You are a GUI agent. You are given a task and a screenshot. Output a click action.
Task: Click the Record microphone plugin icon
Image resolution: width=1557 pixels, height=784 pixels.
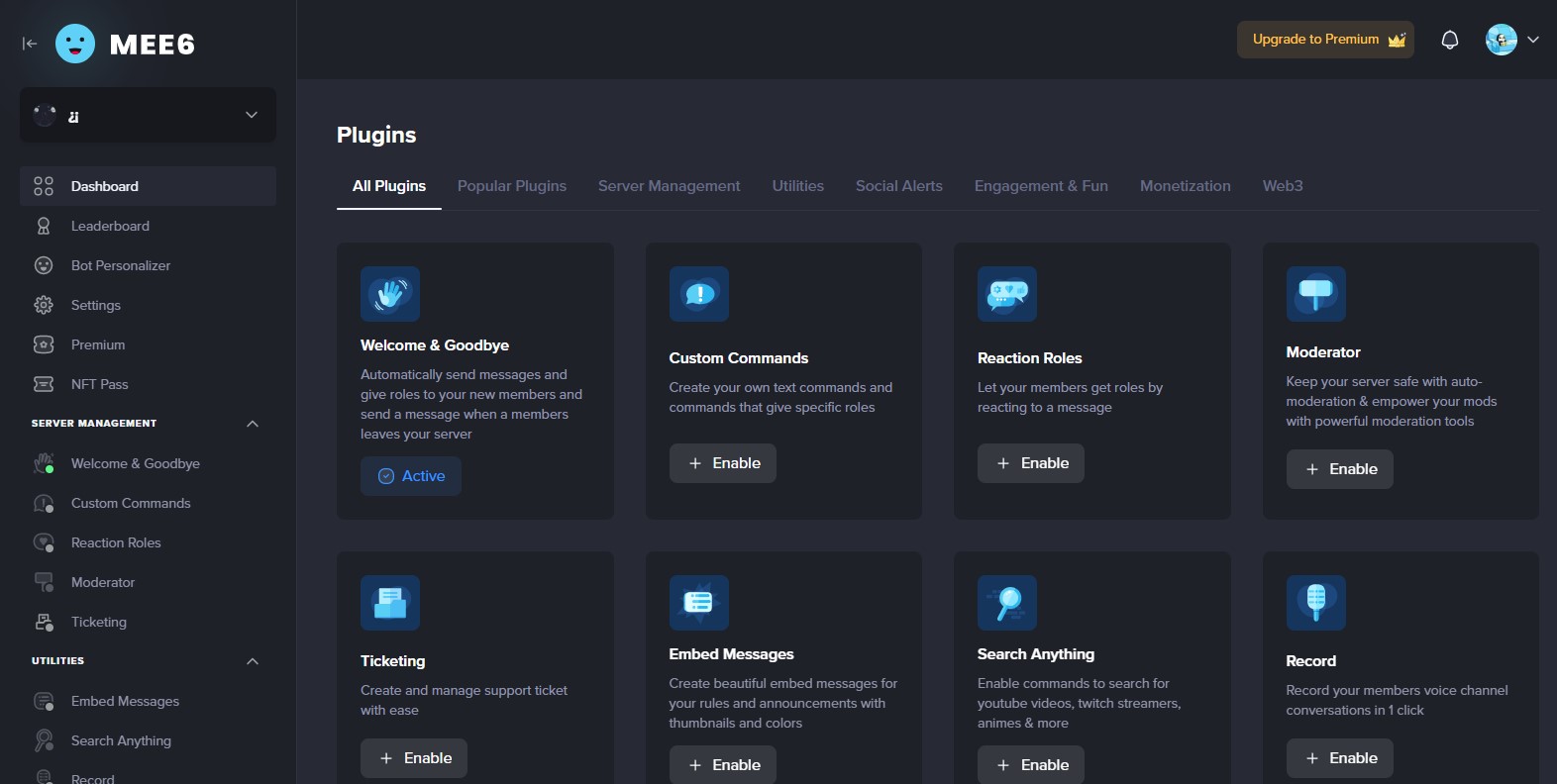1315,603
